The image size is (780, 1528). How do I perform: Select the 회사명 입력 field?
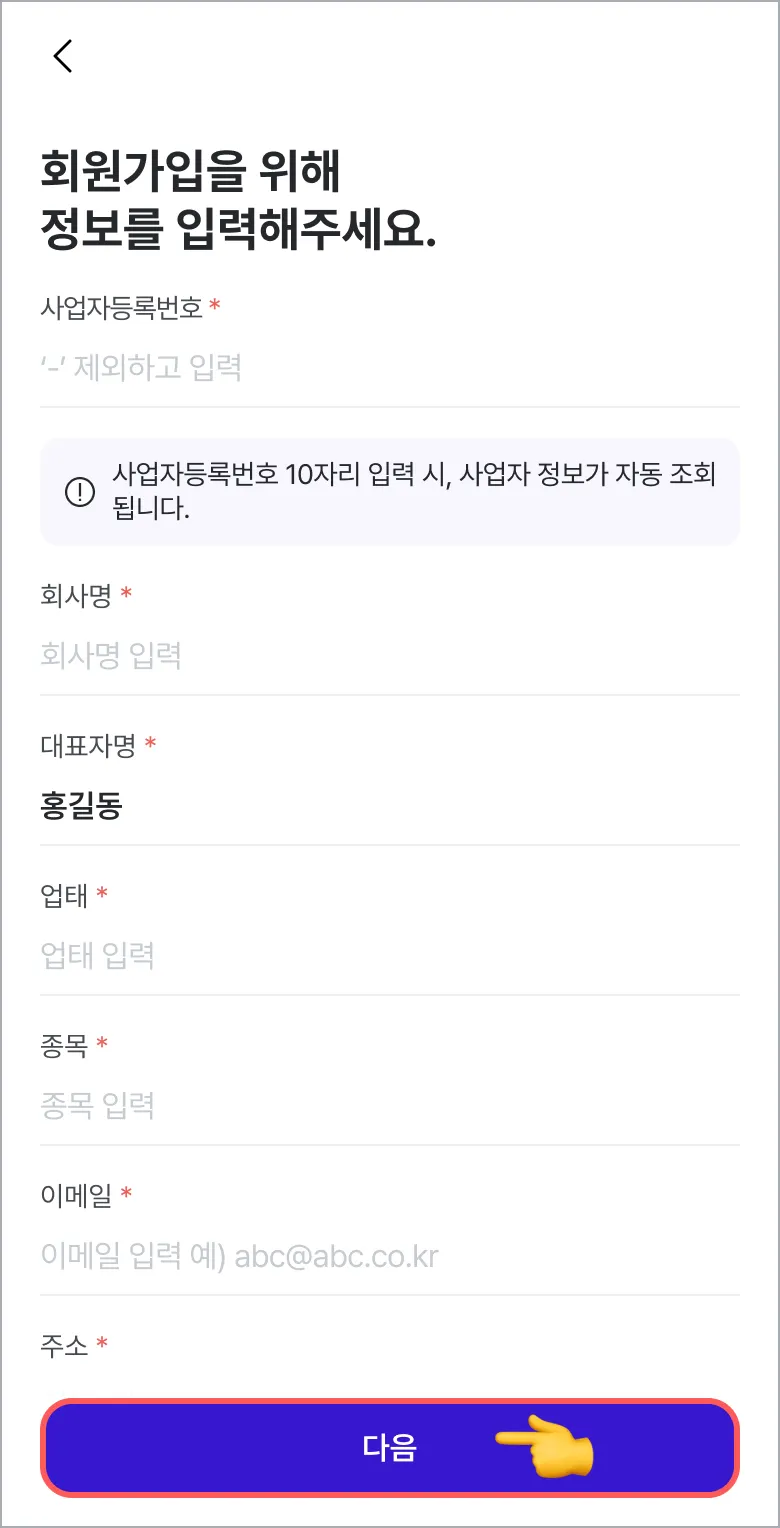(x=390, y=656)
